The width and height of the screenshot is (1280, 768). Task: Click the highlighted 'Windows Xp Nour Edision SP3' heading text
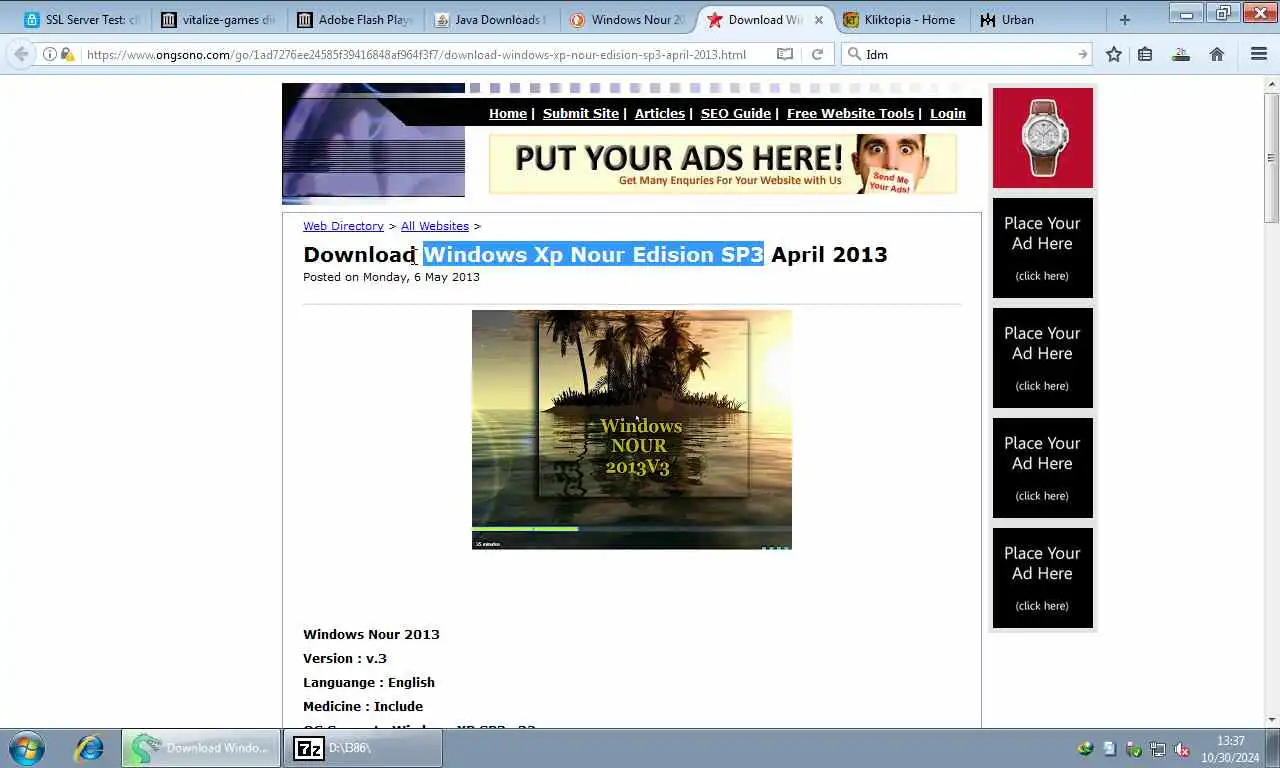[593, 254]
